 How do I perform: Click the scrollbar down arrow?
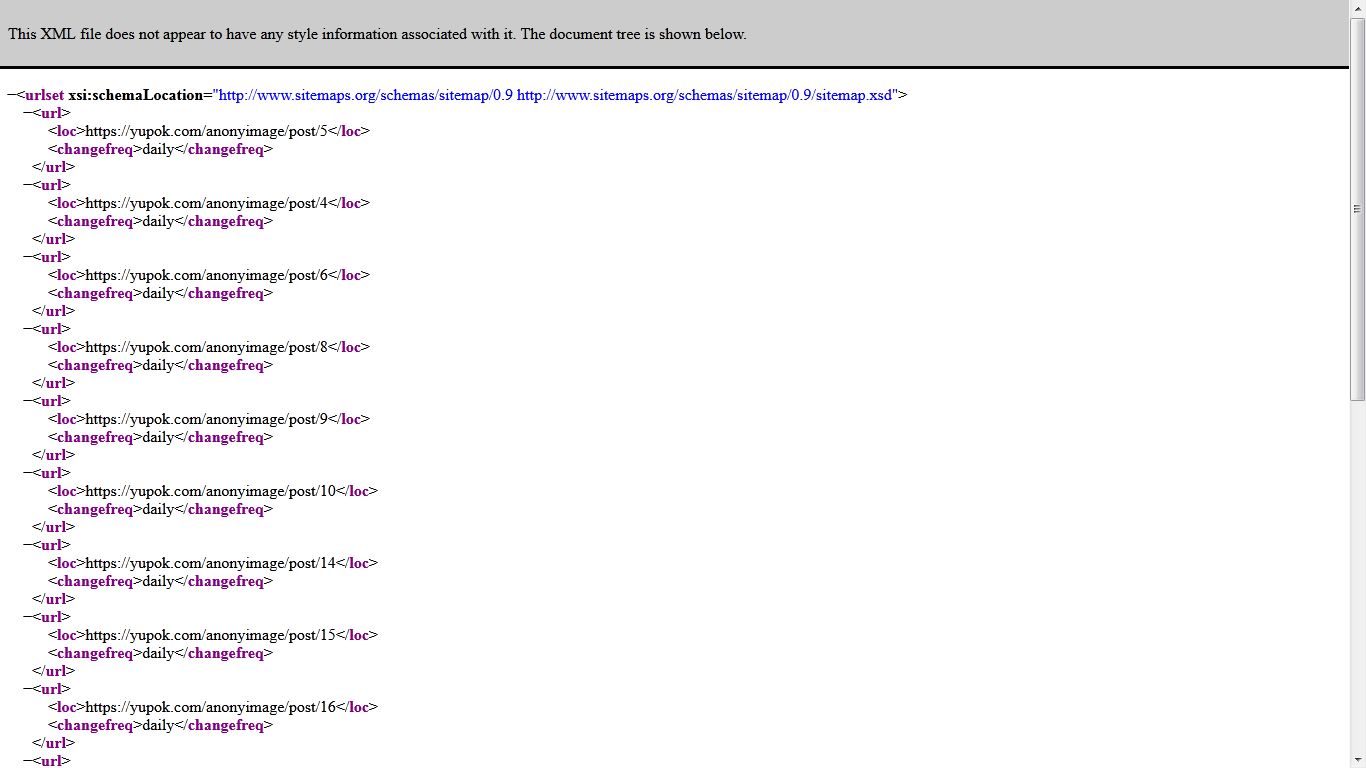tap(1357, 760)
